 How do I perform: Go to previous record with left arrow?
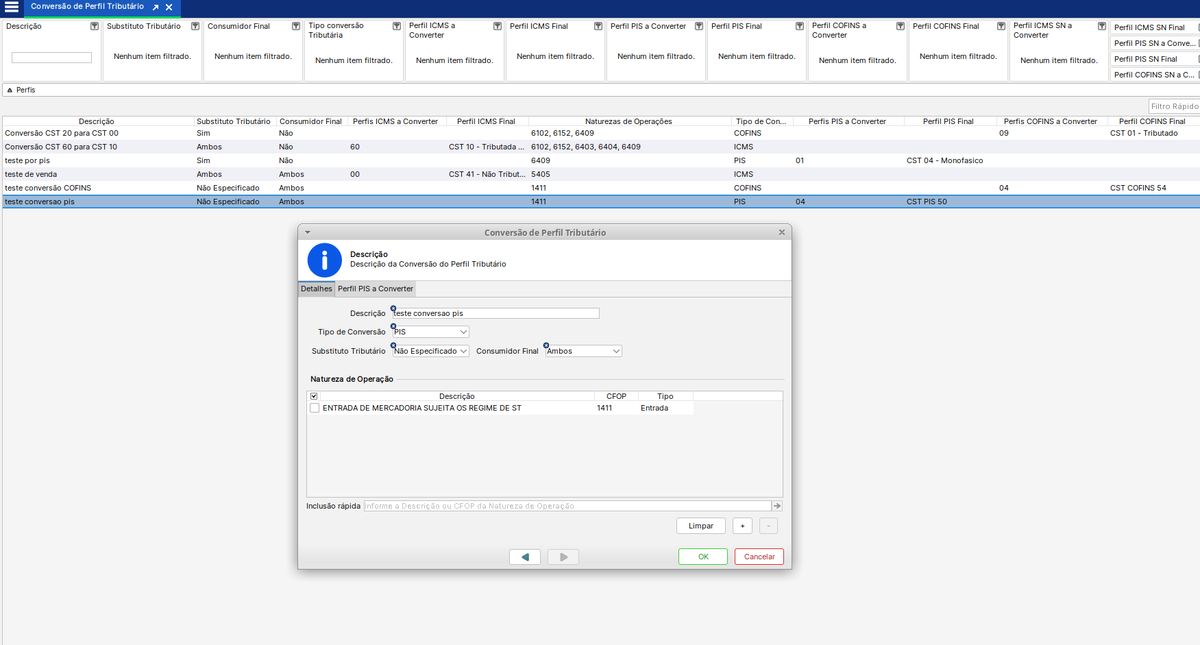[x=525, y=557]
